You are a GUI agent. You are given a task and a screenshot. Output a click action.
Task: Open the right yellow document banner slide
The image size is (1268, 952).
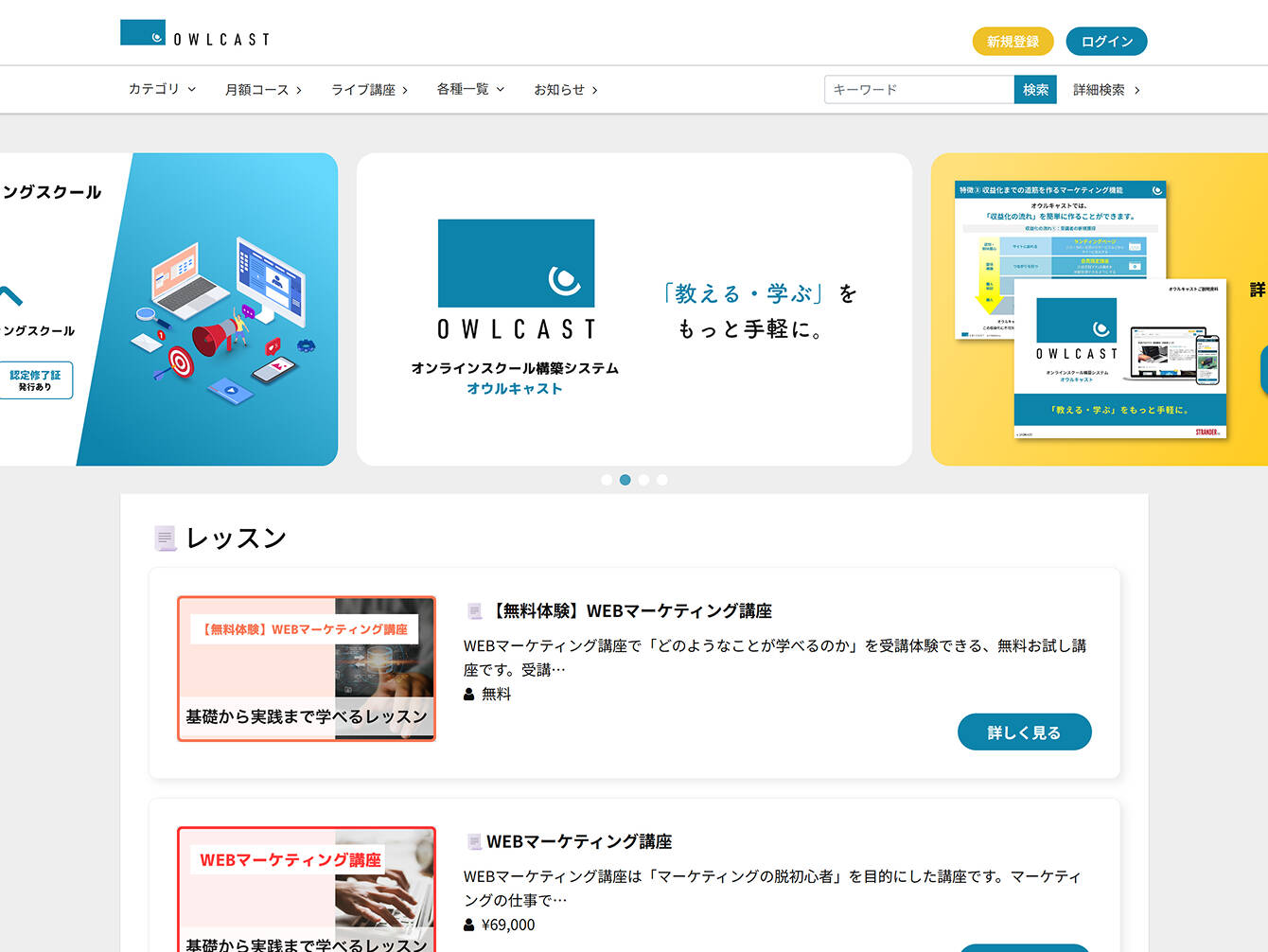click(x=1100, y=309)
